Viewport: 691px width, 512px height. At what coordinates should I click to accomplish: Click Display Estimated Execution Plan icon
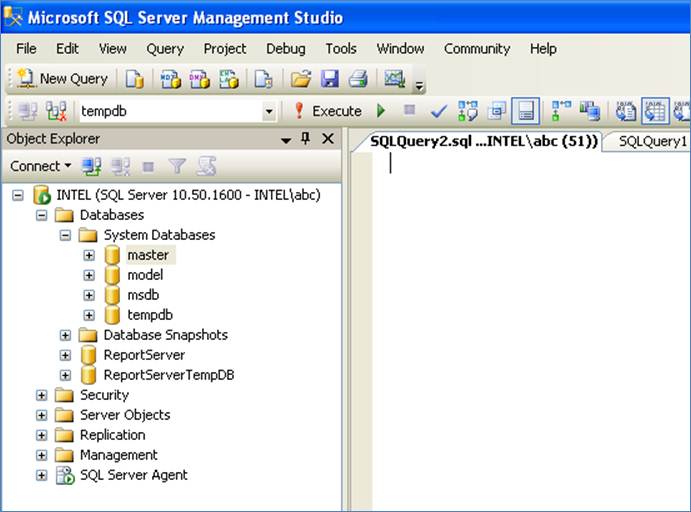click(x=468, y=111)
